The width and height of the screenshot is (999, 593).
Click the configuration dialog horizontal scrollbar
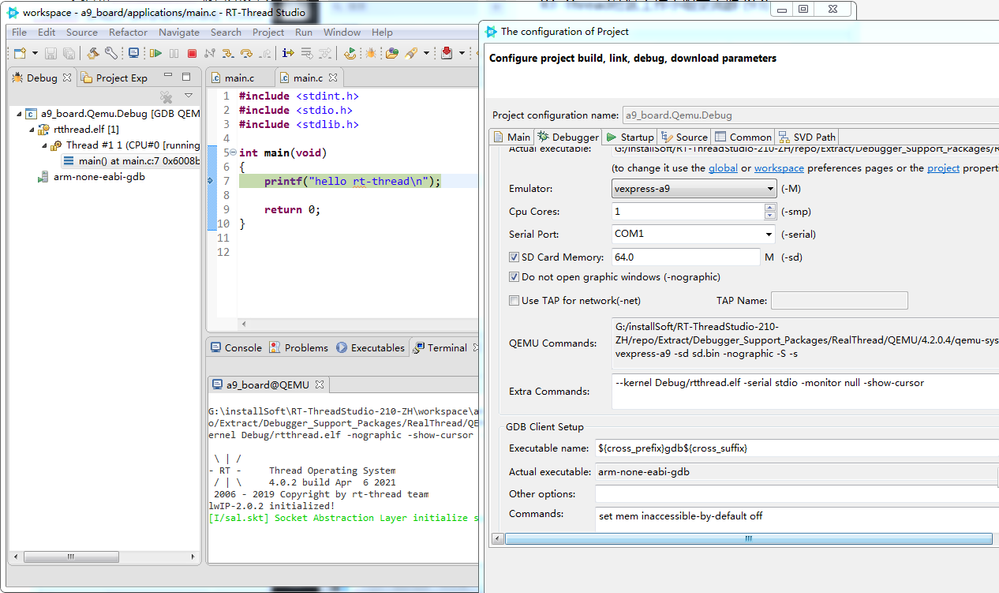click(x=749, y=539)
